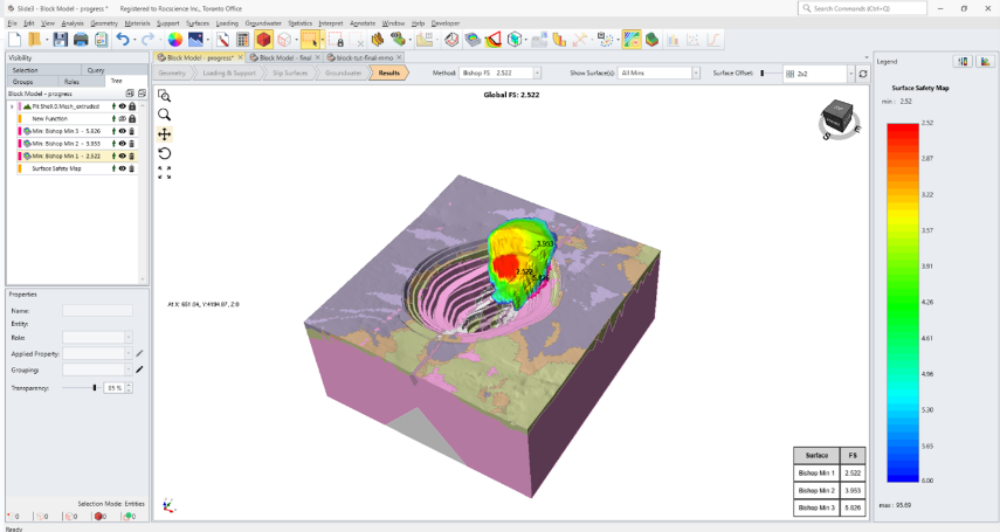Switch to block-tut-final-mmo tab
The width and height of the screenshot is (1000, 532).
(x=364, y=57)
